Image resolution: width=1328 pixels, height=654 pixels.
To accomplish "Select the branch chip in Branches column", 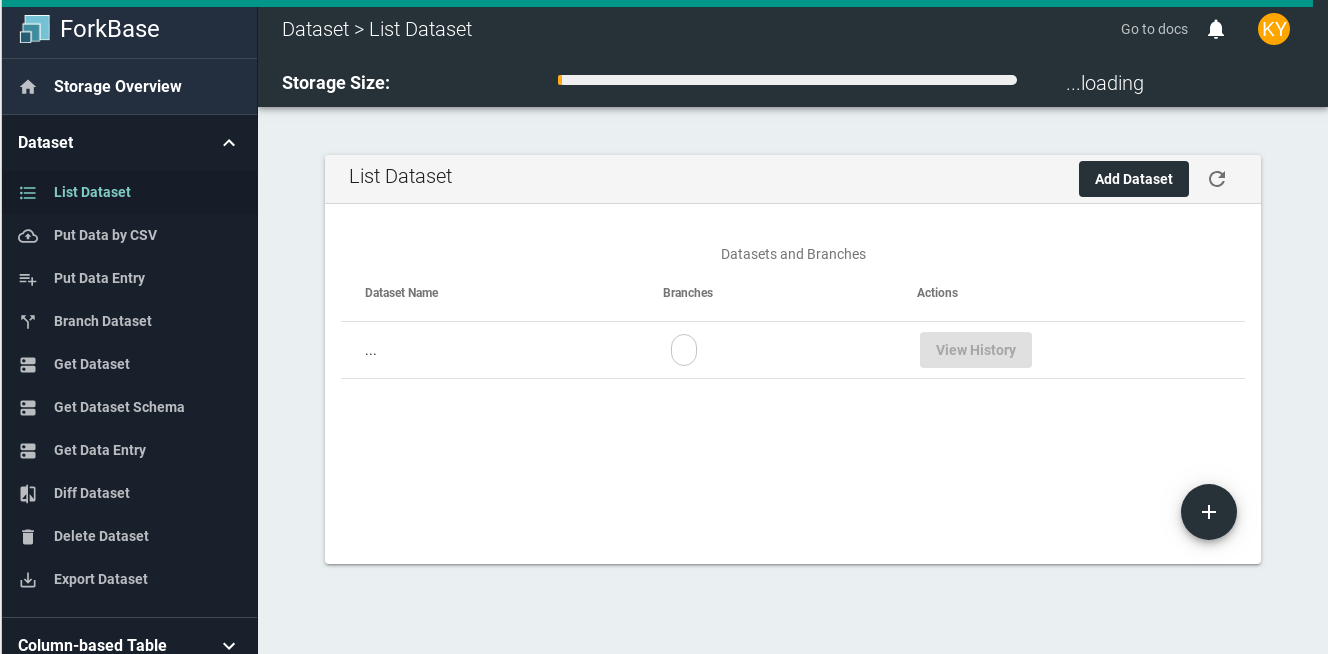I will (x=684, y=350).
